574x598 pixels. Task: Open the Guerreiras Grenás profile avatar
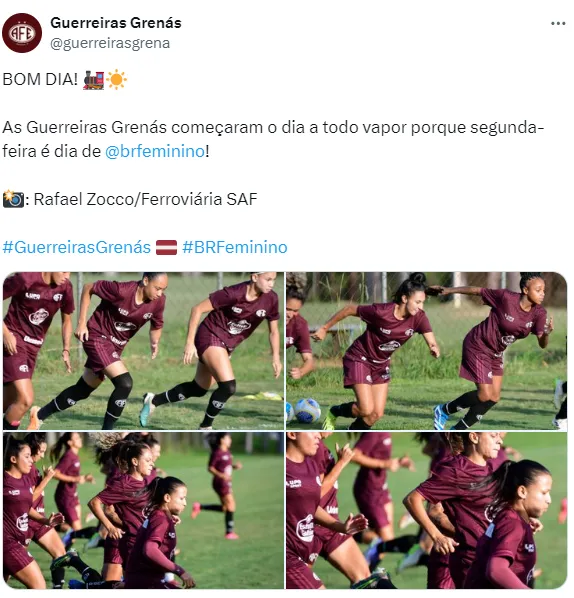22,33
